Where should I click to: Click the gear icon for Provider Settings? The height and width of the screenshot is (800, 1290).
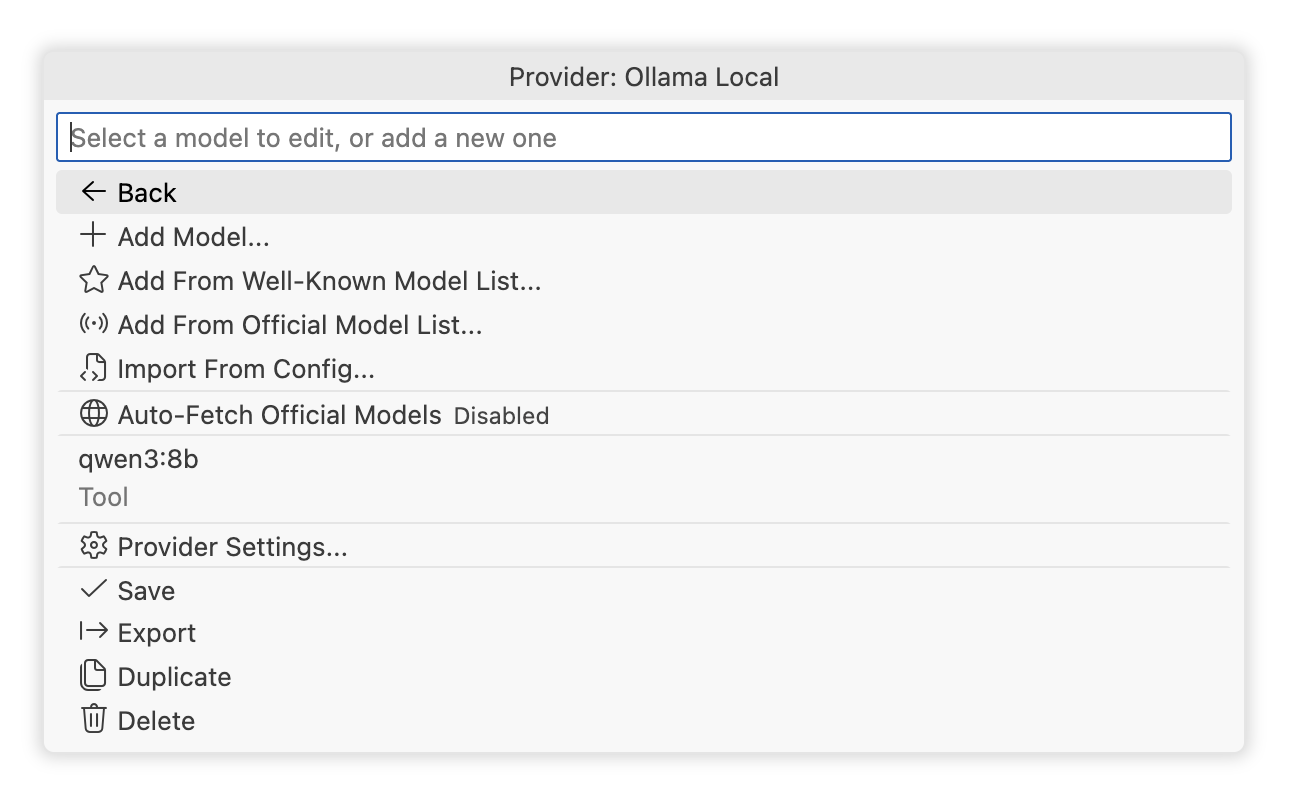pos(93,546)
